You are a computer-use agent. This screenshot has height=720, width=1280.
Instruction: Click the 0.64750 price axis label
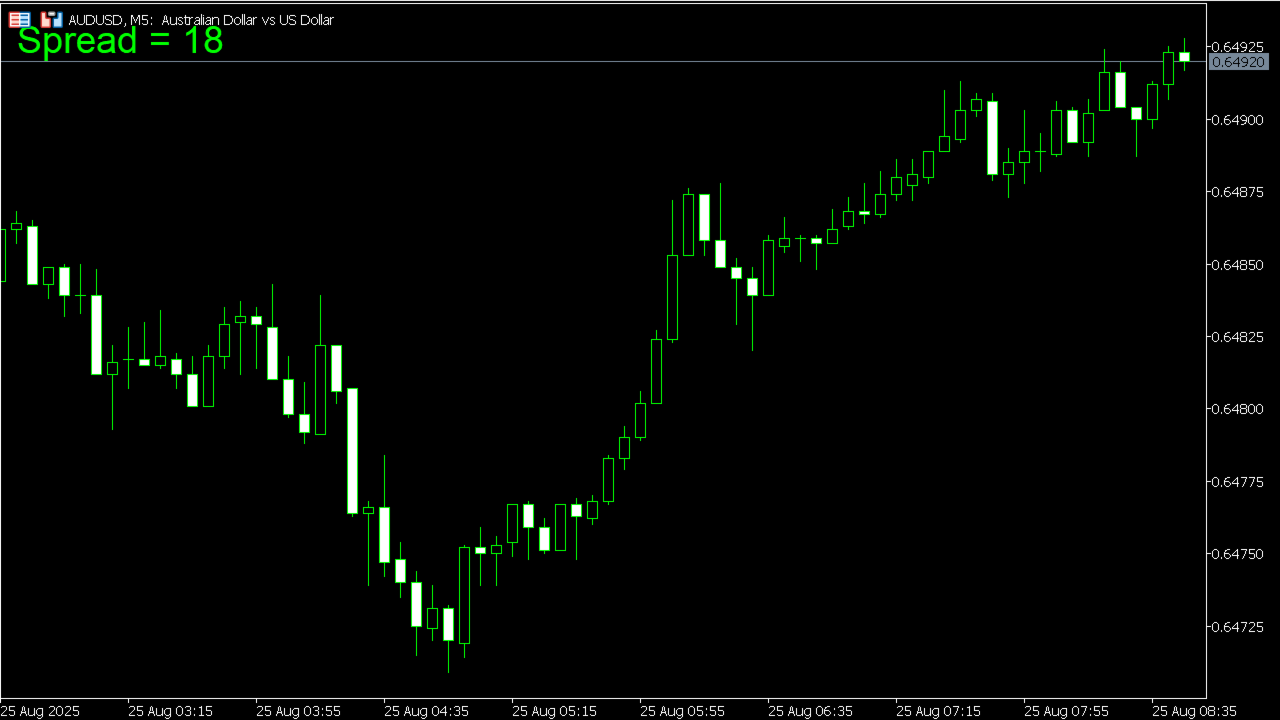point(1238,554)
